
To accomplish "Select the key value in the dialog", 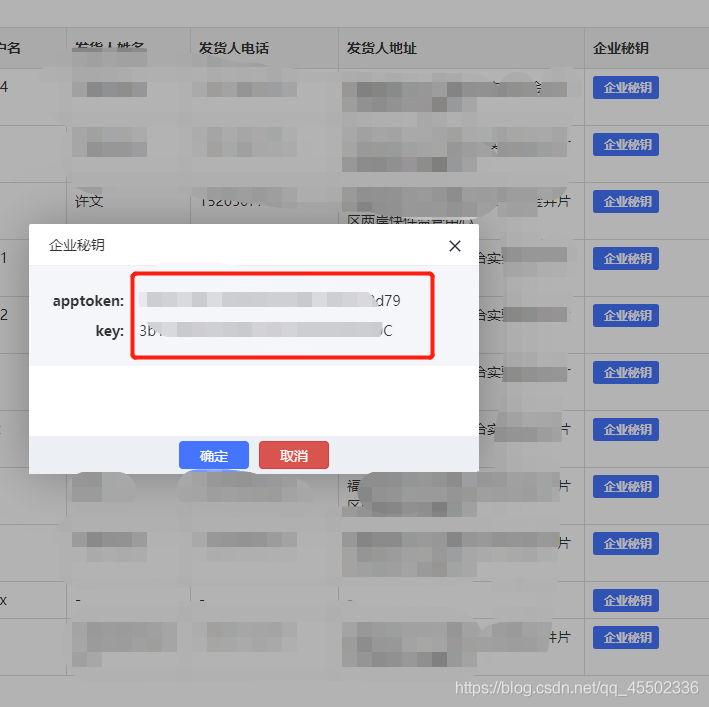I will 265,330.
